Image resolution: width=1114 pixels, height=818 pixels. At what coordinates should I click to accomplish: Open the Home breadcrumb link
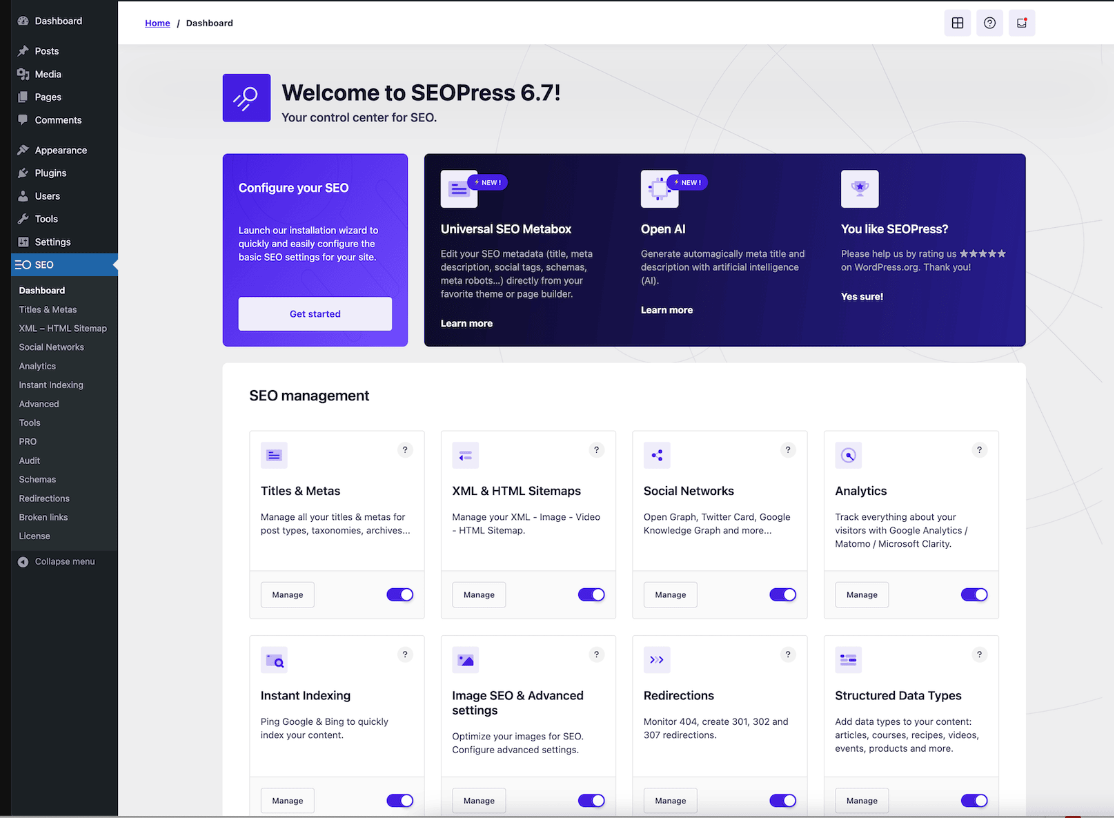pos(157,22)
